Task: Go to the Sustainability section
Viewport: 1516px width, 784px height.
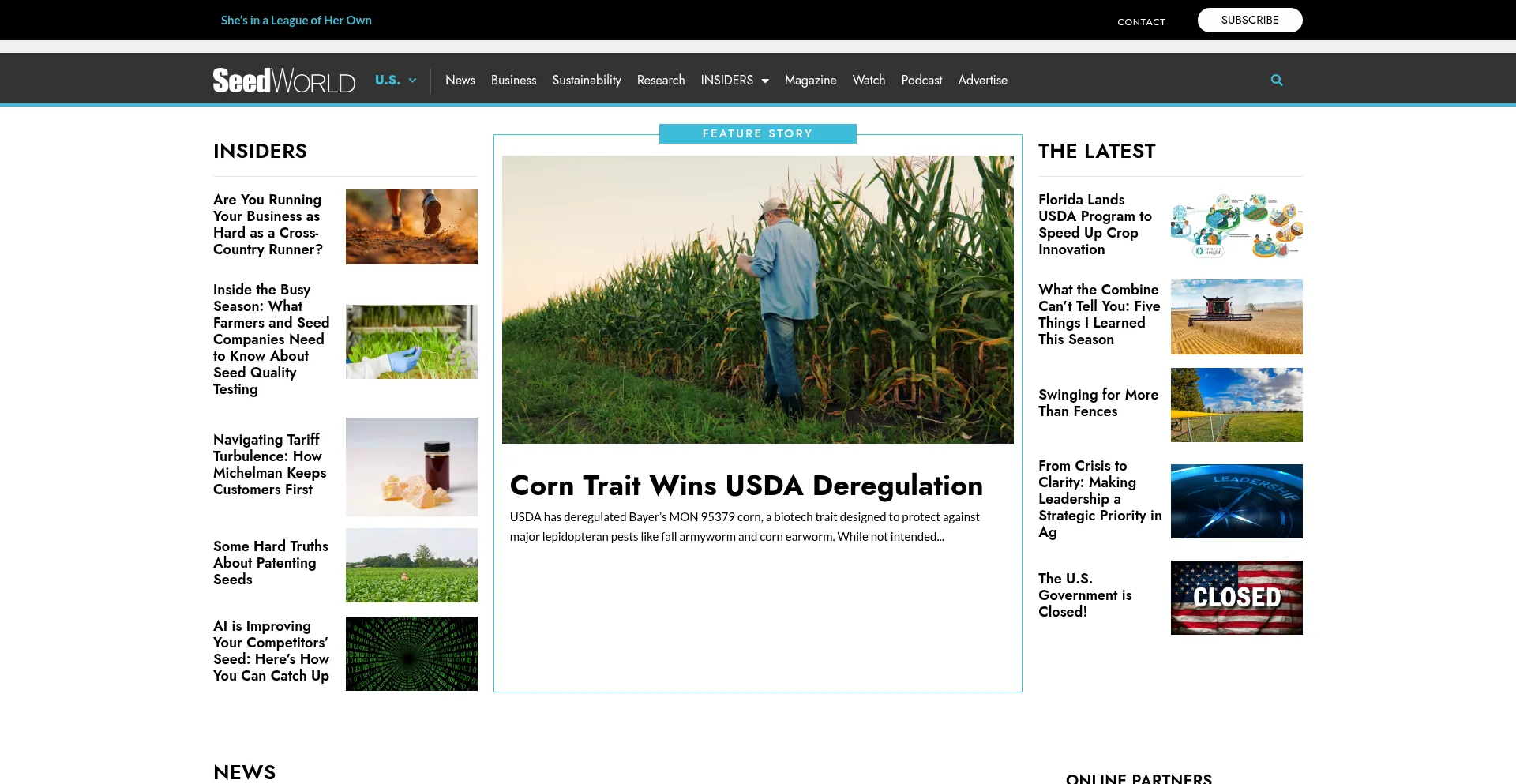Action: (x=586, y=81)
